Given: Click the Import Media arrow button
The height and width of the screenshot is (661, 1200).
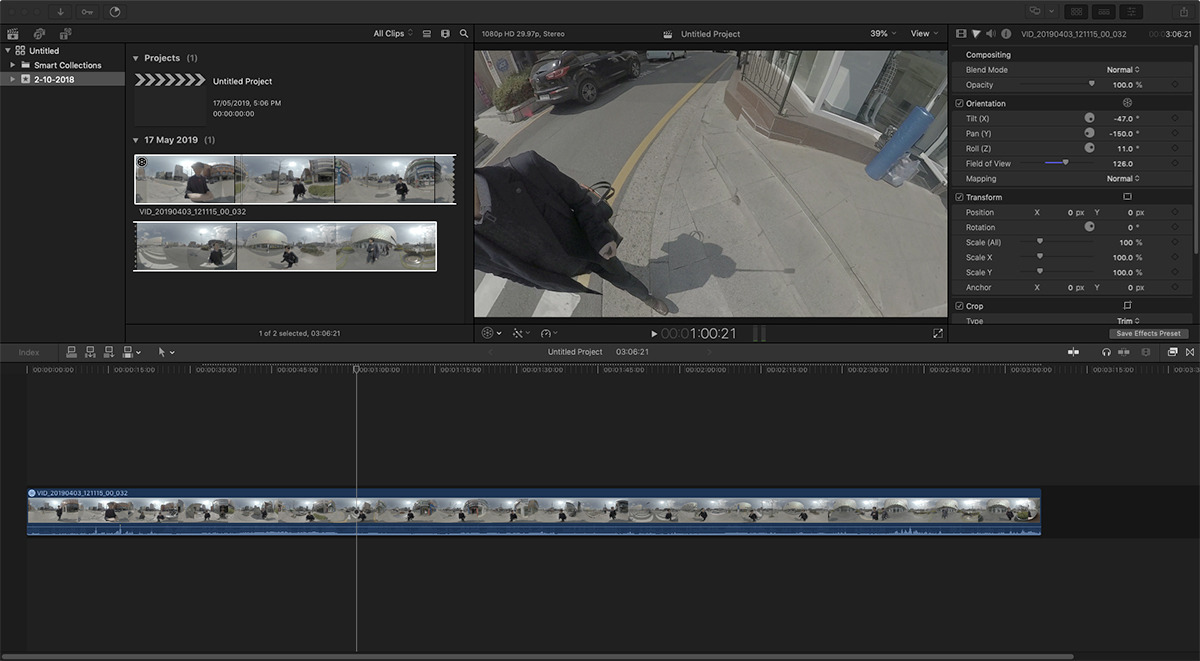Looking at the screenshot, I should (x=61, y=12).
